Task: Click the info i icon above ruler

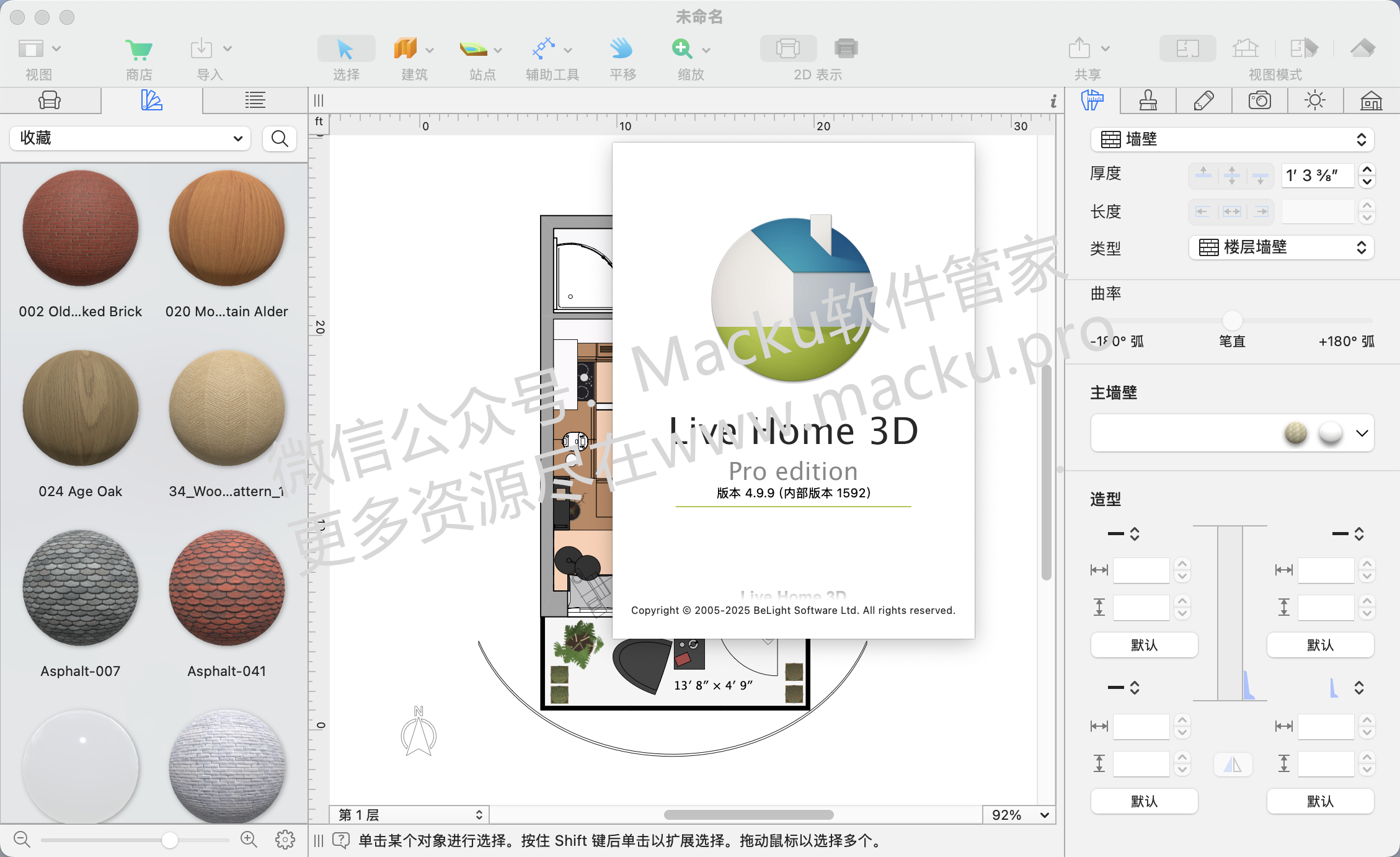Action: point(1053,101)
